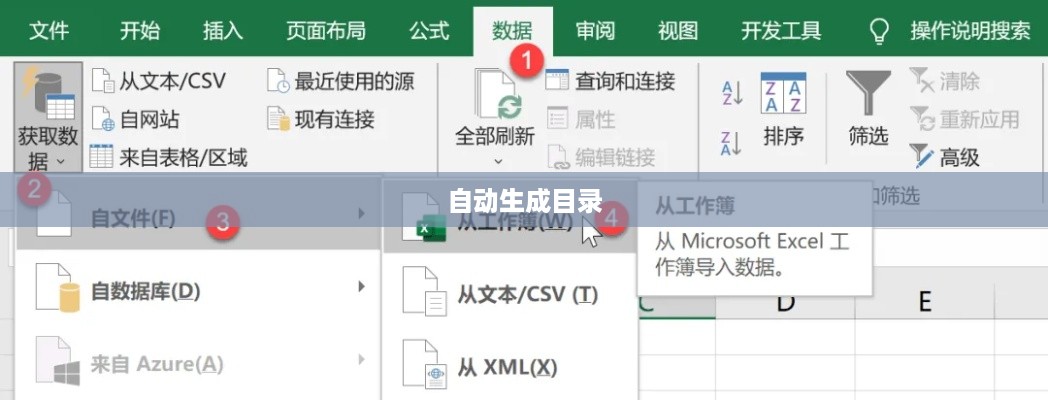Click the 属性 properties button

tap(581, 120)
